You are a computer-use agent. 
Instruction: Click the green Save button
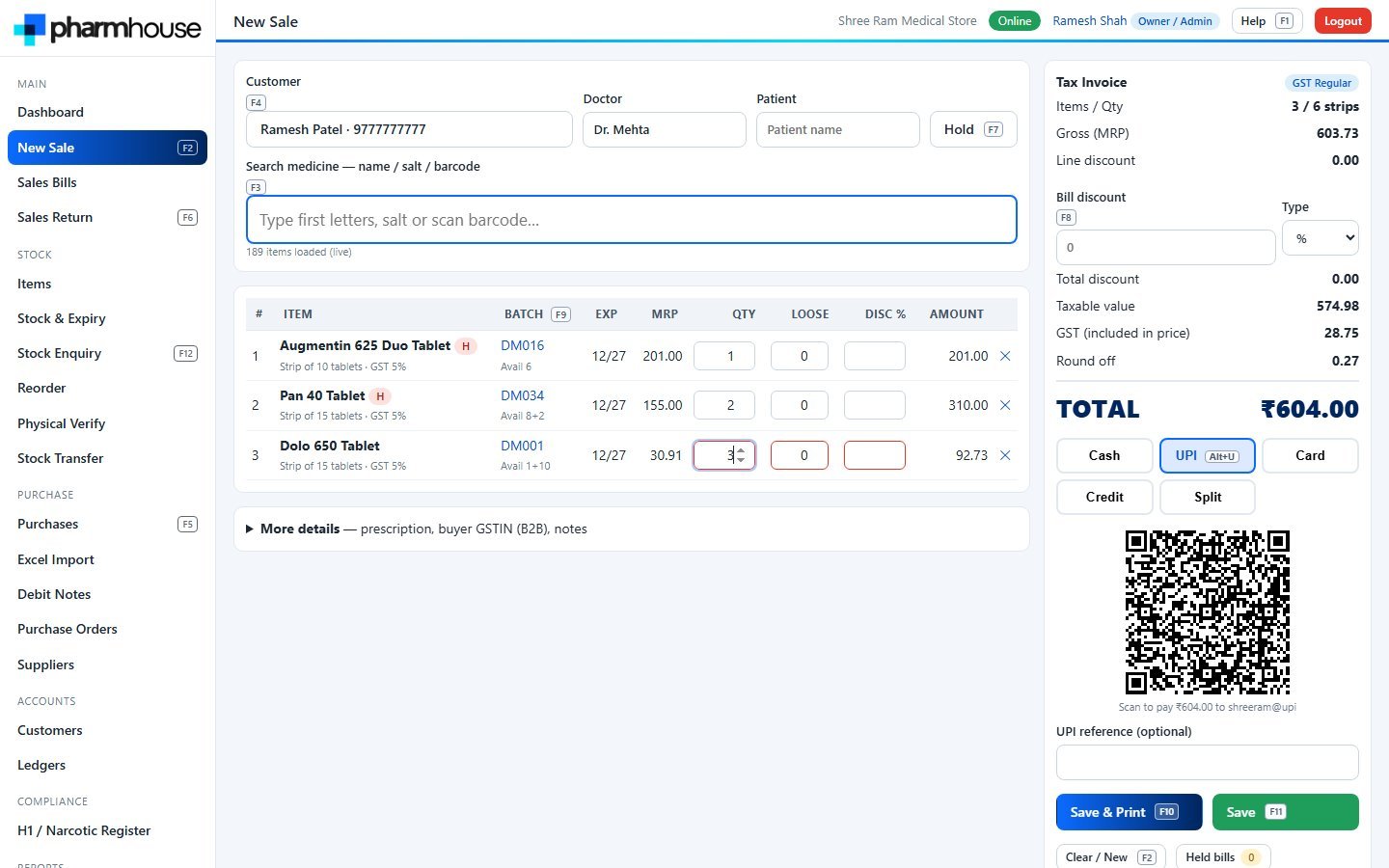(x=1285, y=812)
